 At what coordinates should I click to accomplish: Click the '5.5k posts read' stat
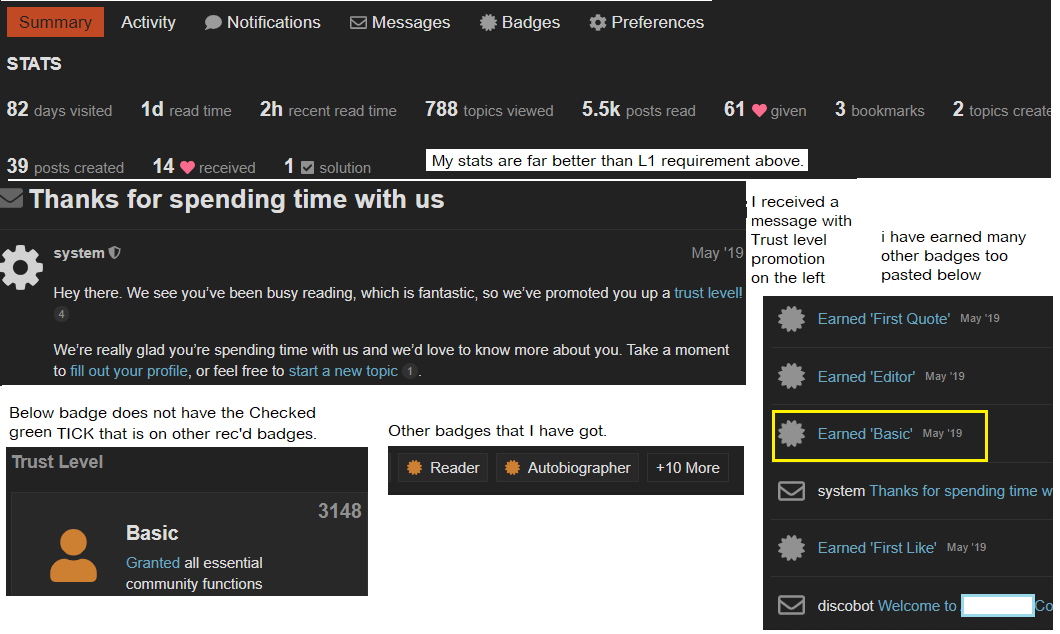pyautogui.click(x=639, y=109)
